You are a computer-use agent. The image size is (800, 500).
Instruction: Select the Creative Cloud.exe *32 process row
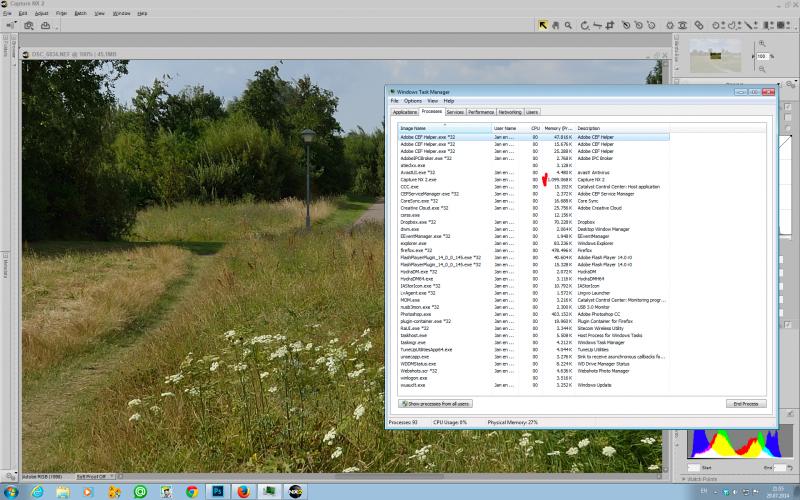(534, 208)
